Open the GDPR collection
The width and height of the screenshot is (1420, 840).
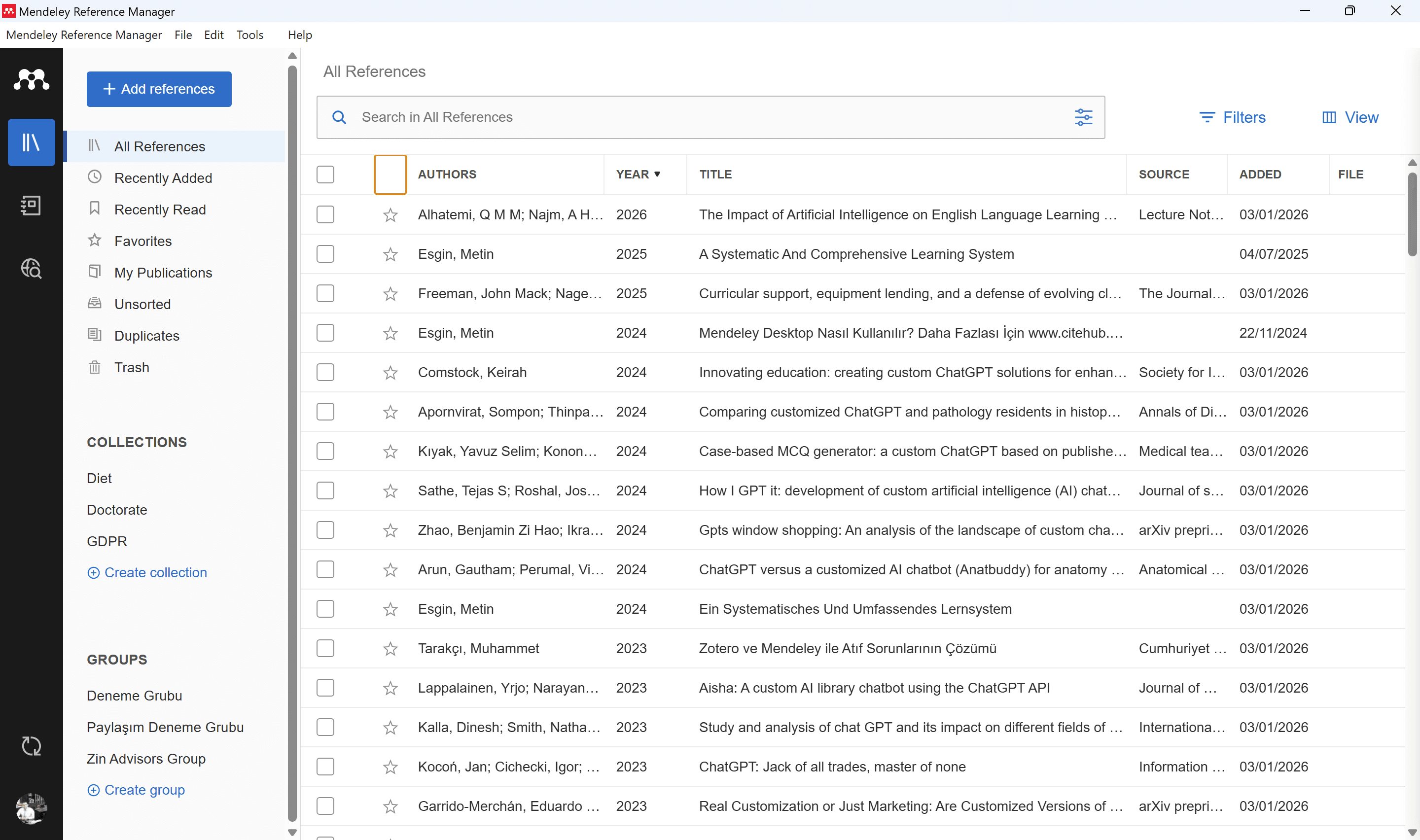(107, 542)
